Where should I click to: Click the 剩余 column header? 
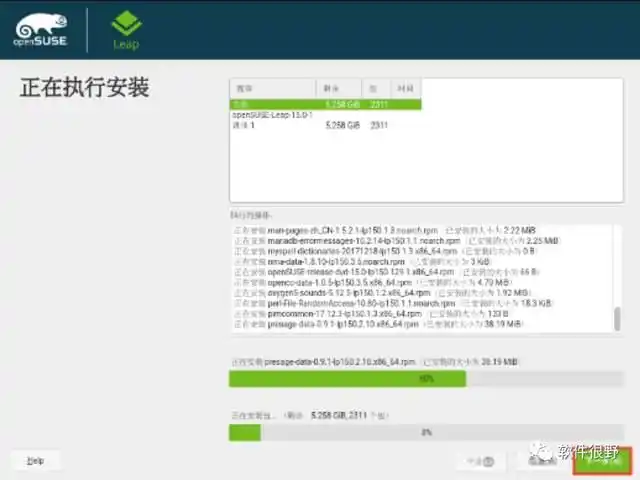(x=339, y=89)
